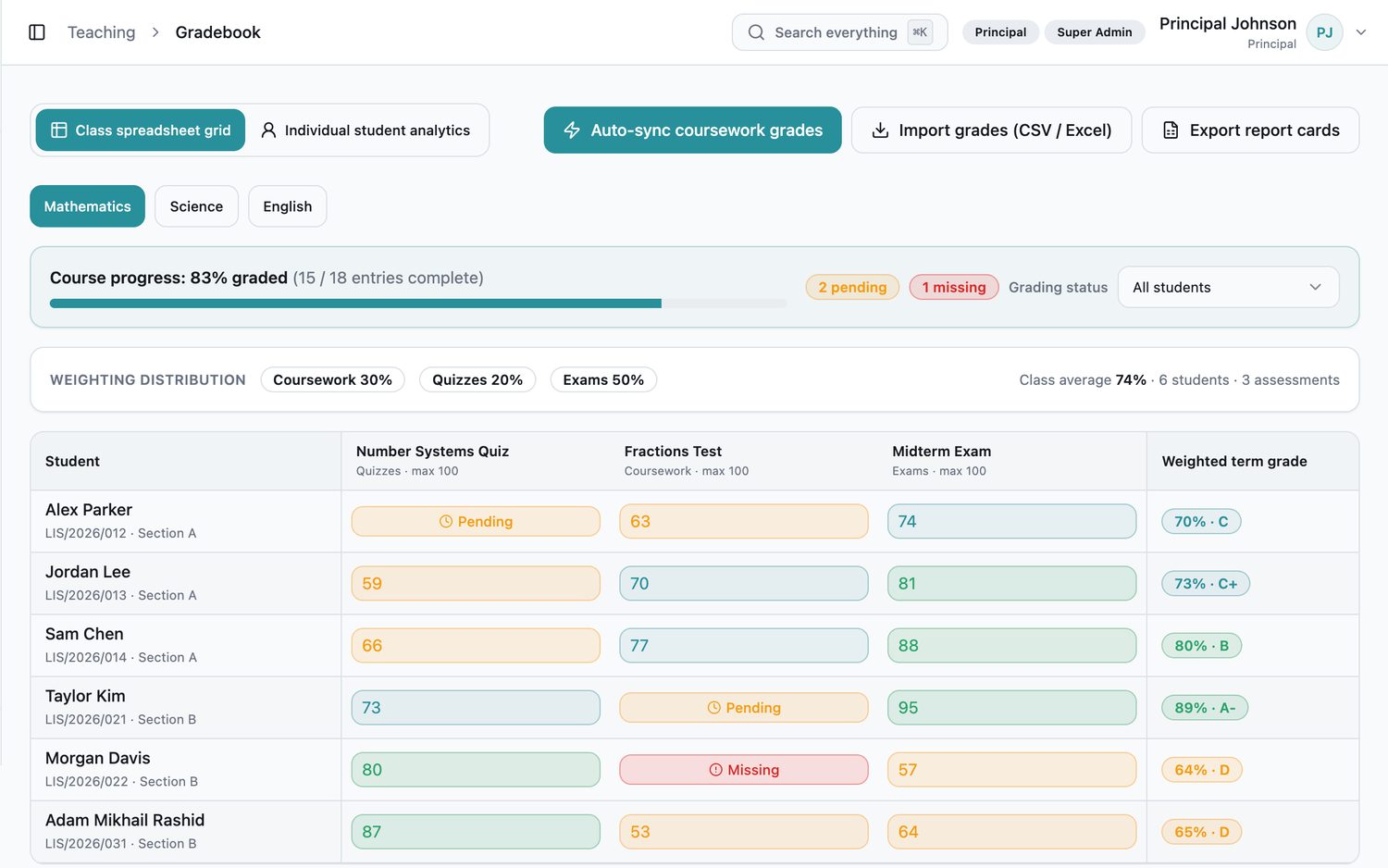The height and width of the screenshot is (868, 1388).
Task: Click the Gradebook breadcrumb
Action: pyautogui.click(x=217, y=32)
